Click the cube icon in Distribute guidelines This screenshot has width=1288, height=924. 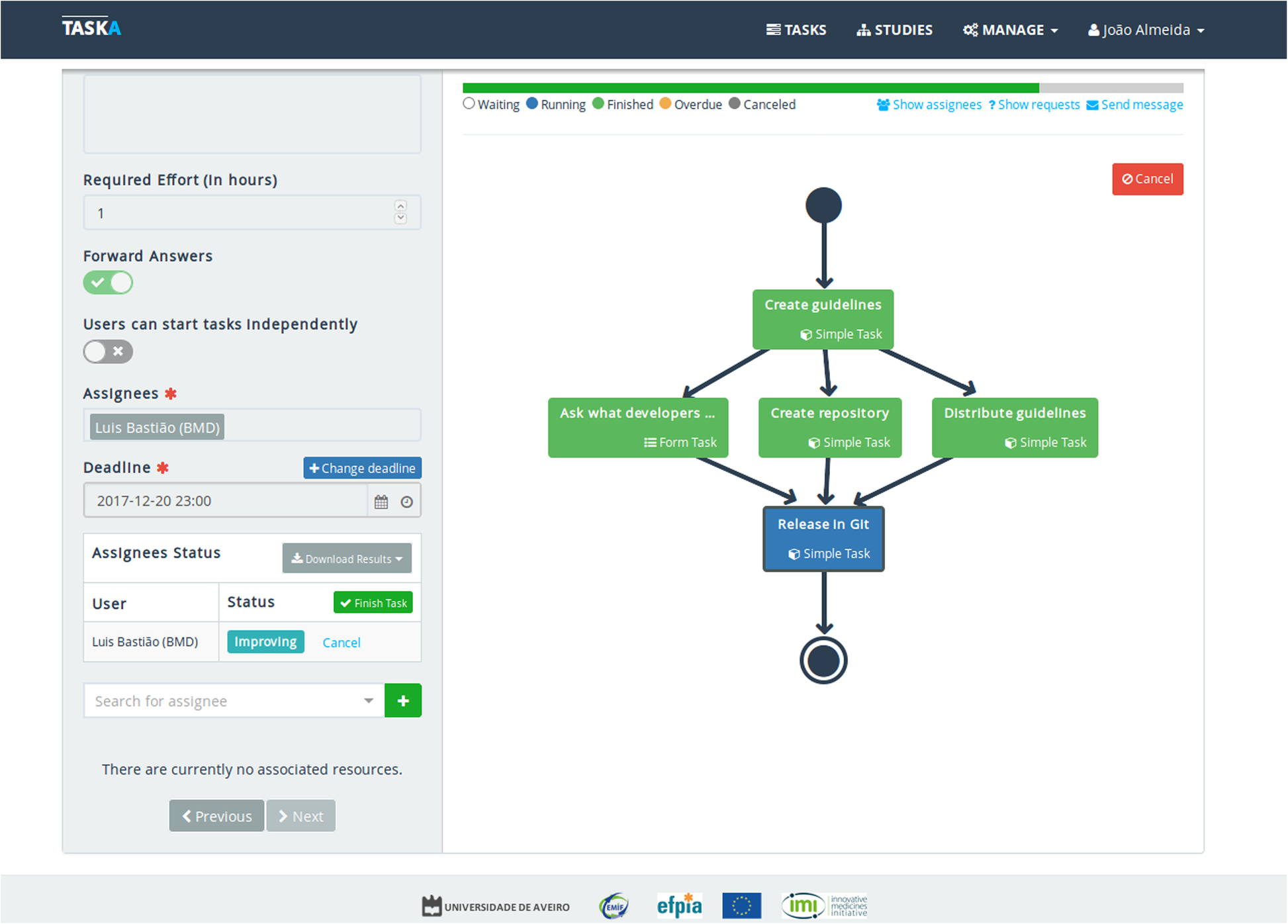[1010, 443]
